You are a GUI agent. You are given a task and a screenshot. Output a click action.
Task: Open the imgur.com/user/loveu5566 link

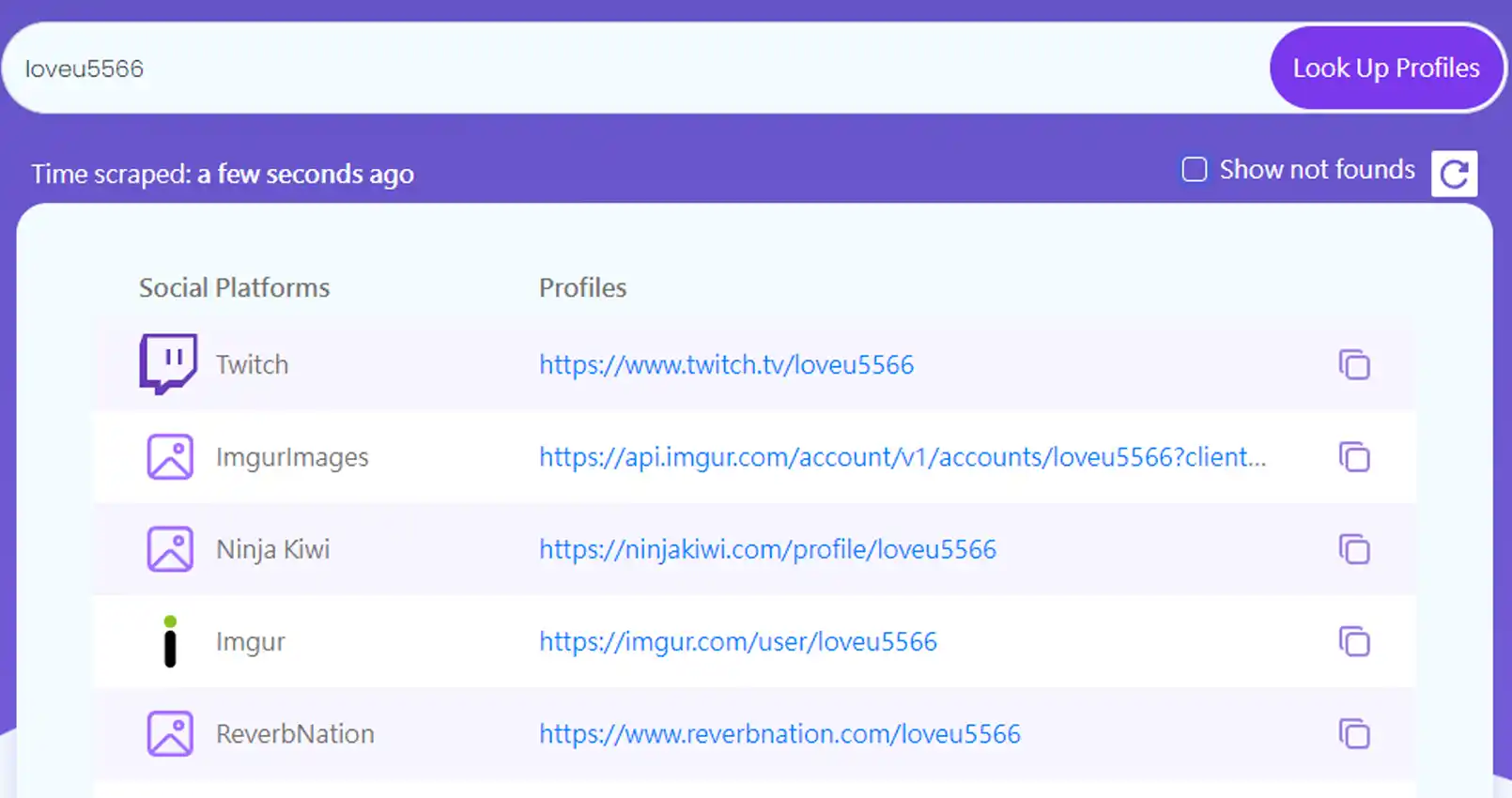point(737,641)
